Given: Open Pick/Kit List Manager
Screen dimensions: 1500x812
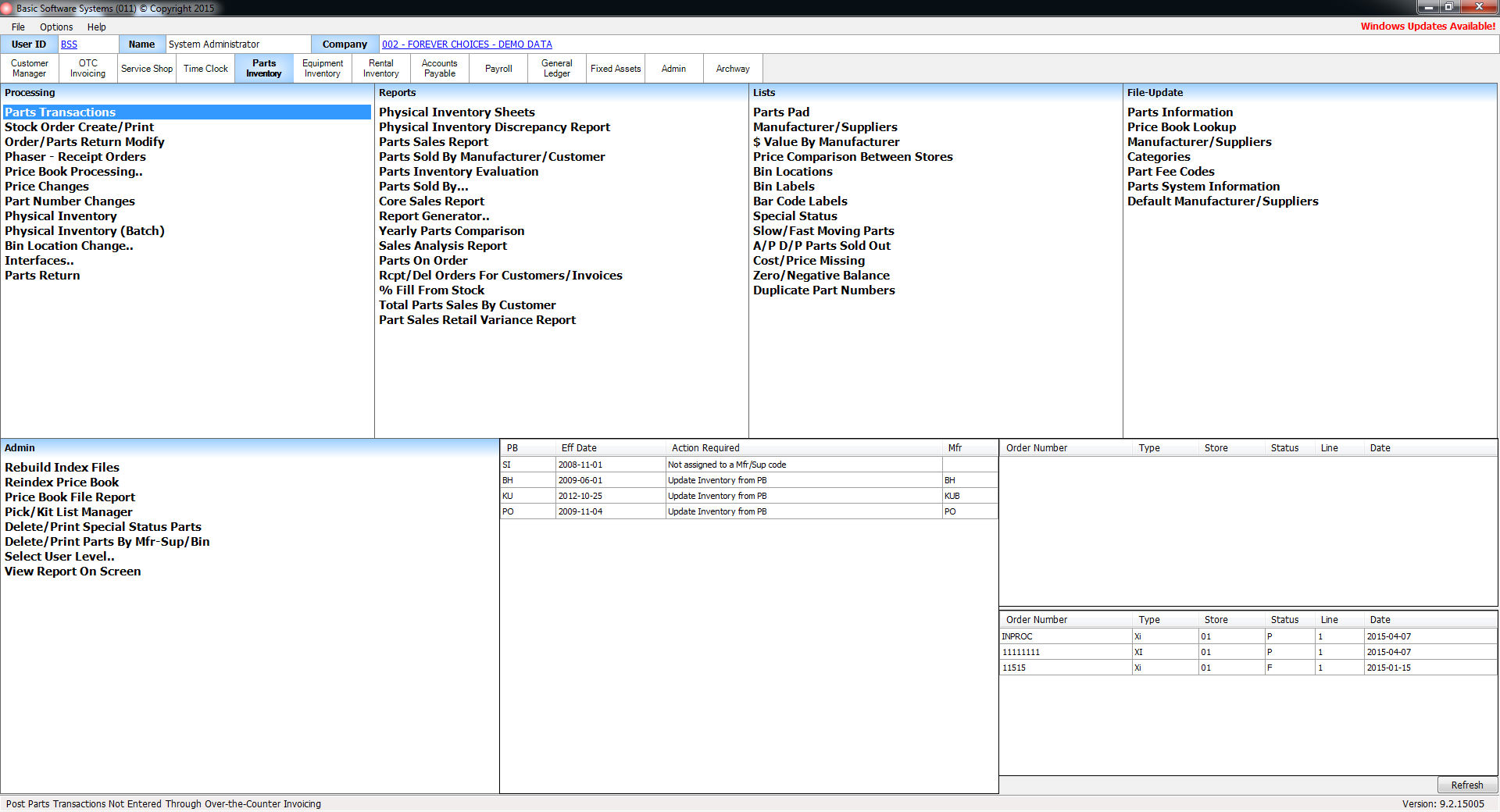Looking at the screenshot, I should click(x=69, y=512).
